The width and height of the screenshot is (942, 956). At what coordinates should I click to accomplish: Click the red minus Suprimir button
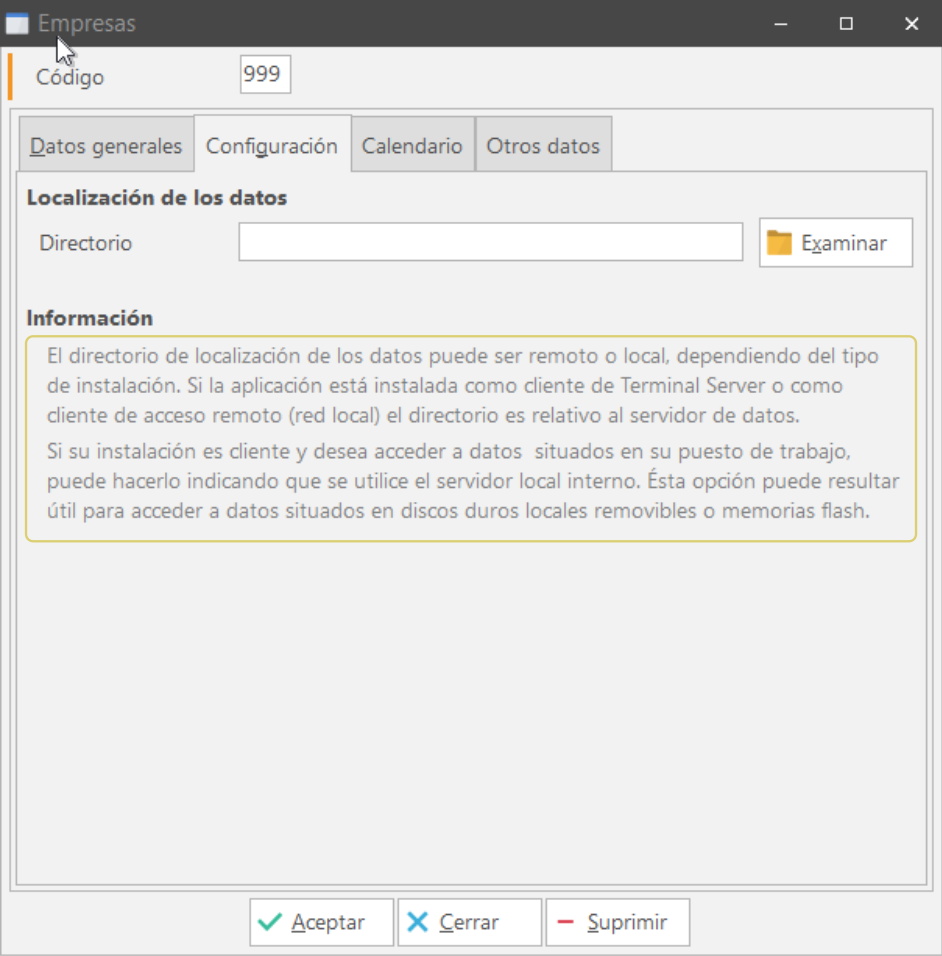pyautogui.click(x=617, y=922)
